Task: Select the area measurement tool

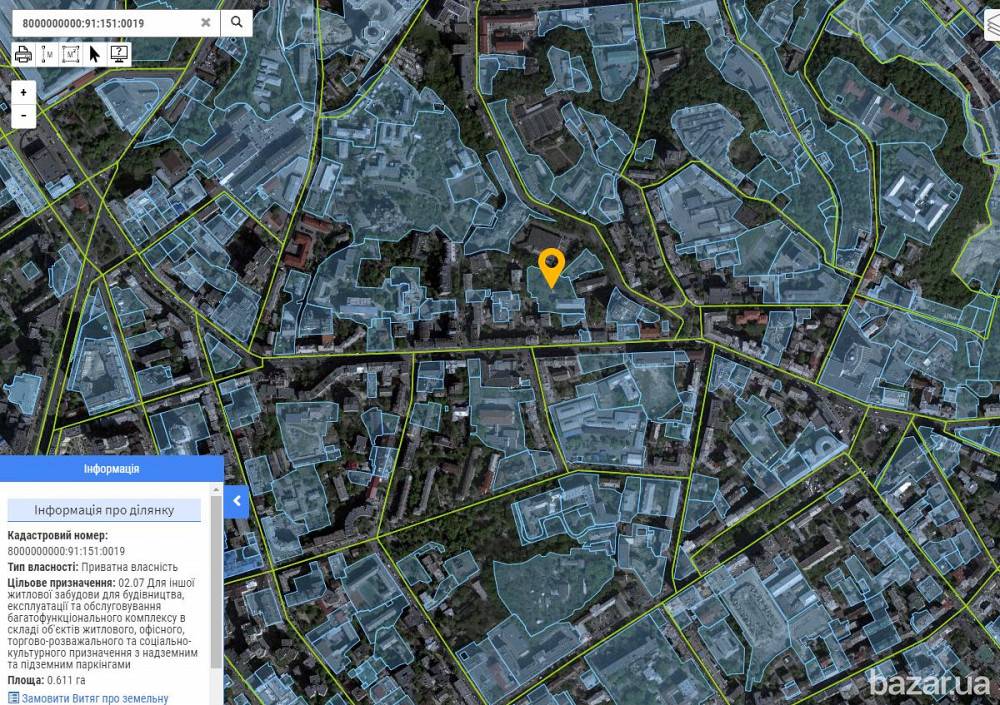Action: pos(71,54)
